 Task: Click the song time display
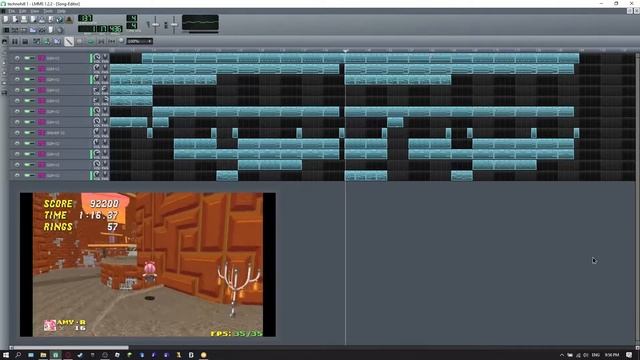click(100, 29)
